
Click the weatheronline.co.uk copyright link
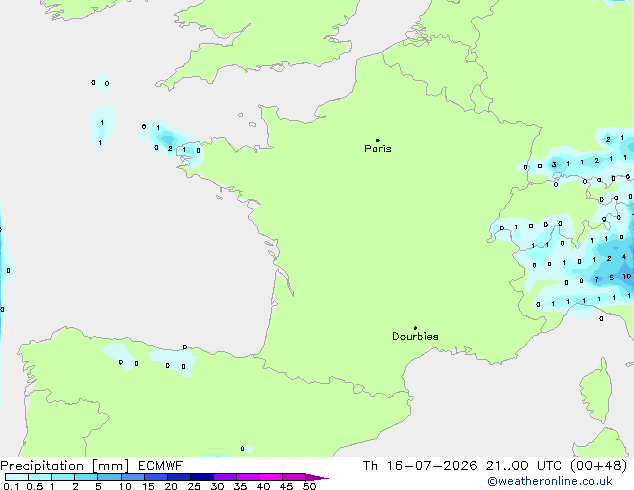tap(549, 481)
